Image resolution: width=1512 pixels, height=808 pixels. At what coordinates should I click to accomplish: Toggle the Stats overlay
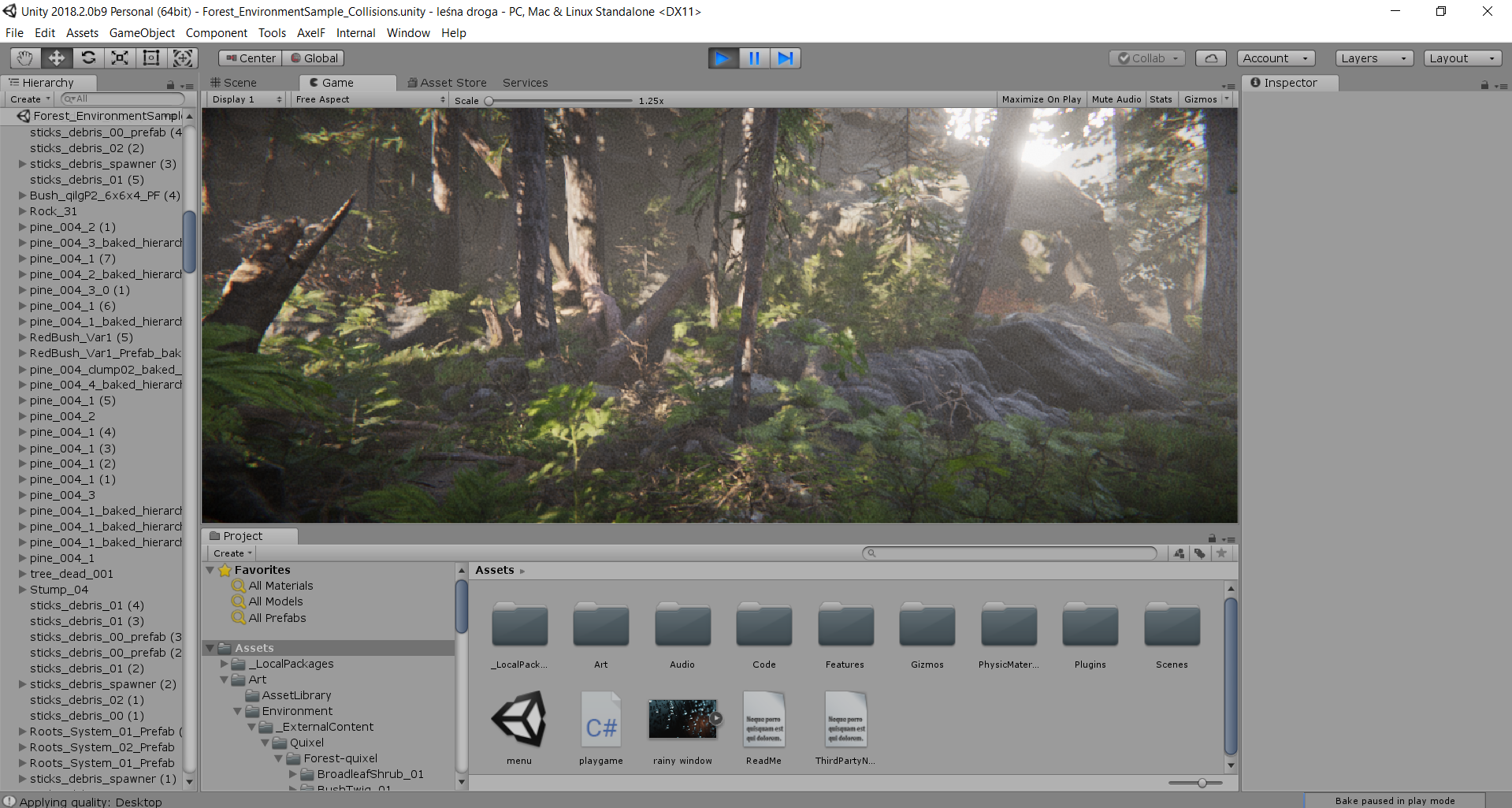point(1161,99)
